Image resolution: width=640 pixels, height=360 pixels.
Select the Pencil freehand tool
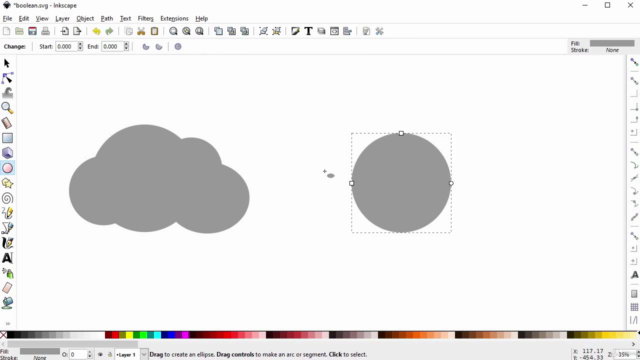click(x=7, y=213)
